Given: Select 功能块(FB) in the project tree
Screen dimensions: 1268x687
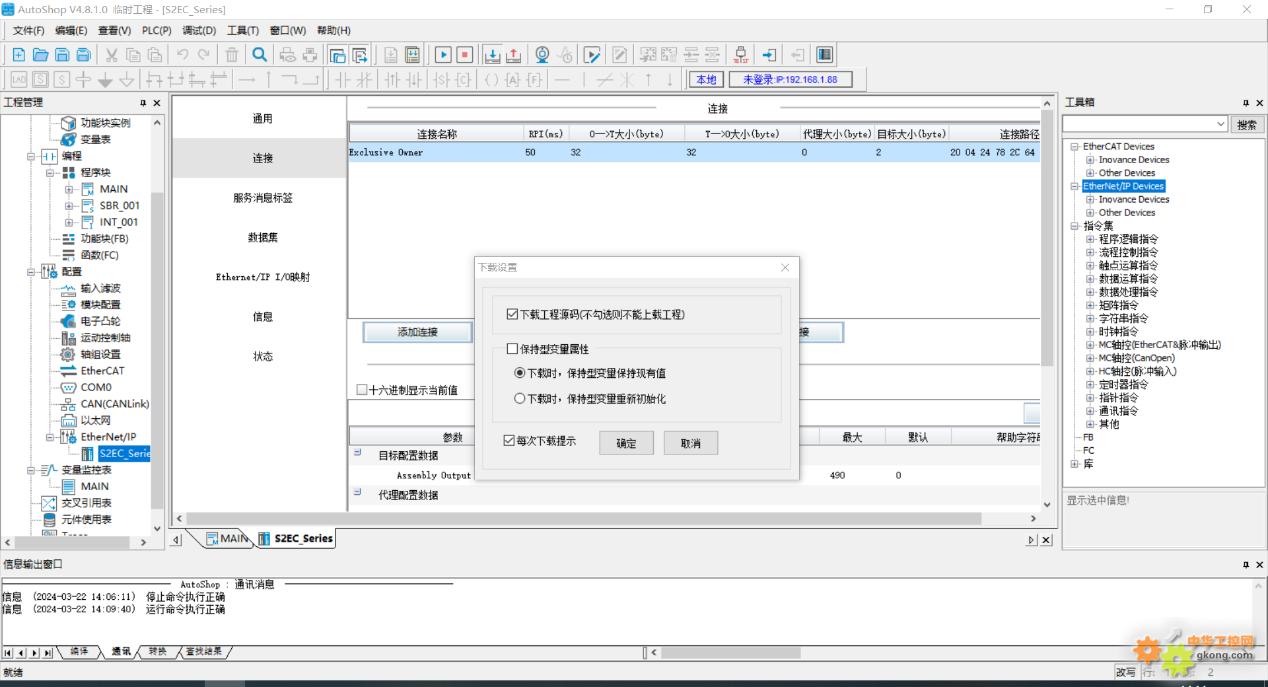Looking at the screenshot, I should pyautogui.click(x=104, y=239).
